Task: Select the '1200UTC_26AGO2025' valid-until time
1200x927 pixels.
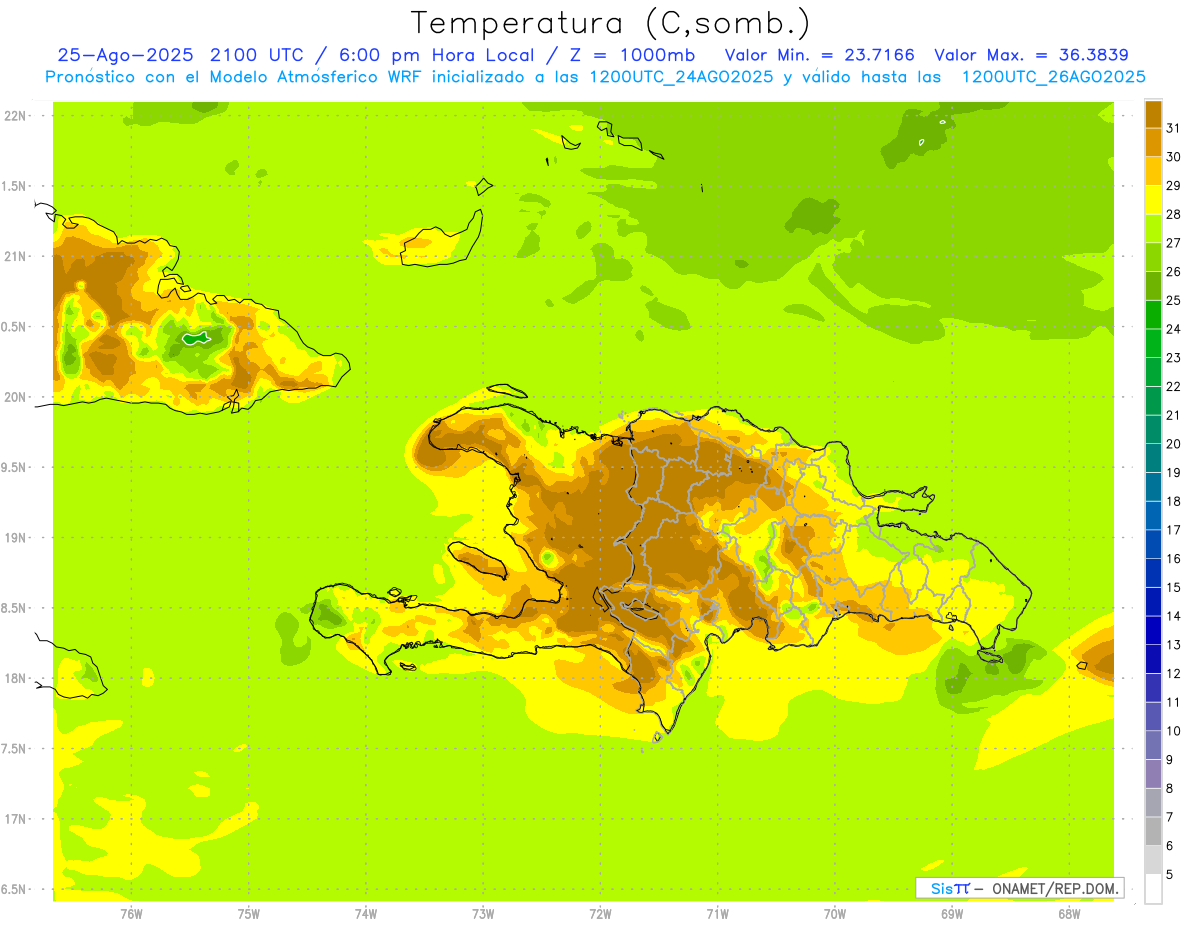Action: [x=1053, y=77]
